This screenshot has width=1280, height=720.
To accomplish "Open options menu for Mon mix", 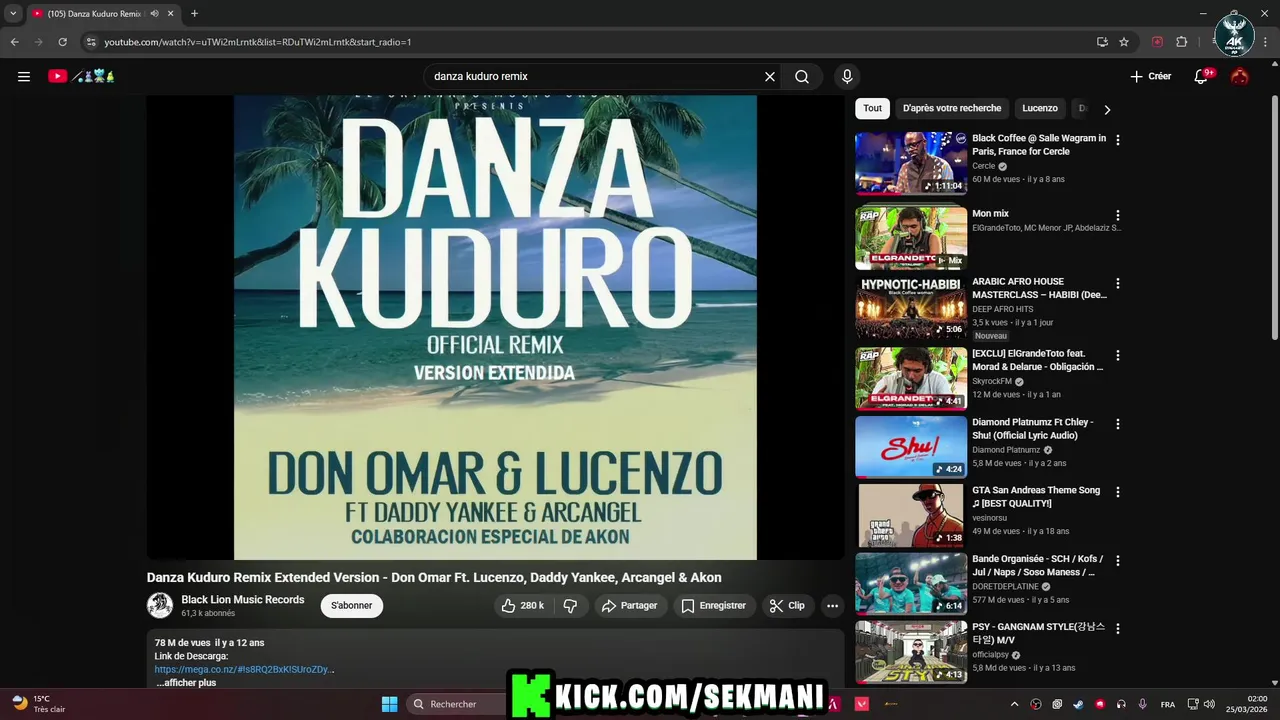I will [x=1118, y=215].
